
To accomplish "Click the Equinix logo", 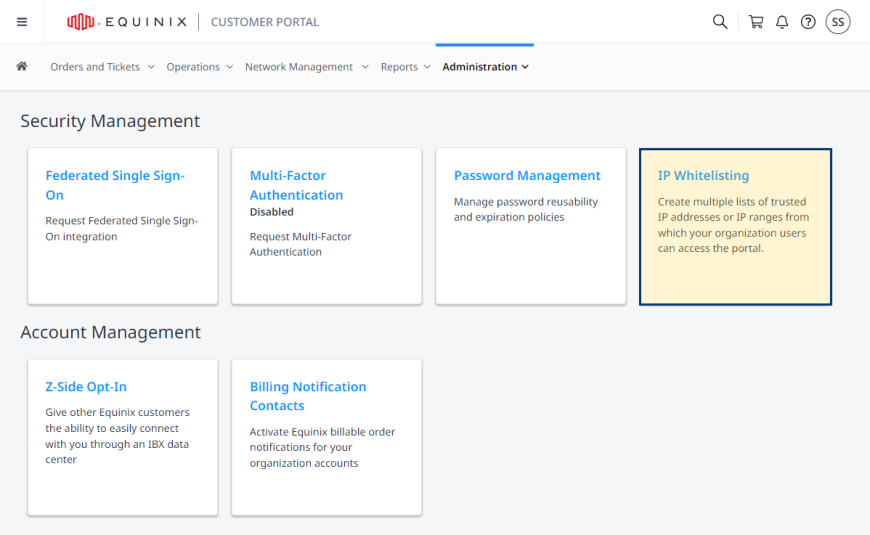I will click(x=127, y=22).
